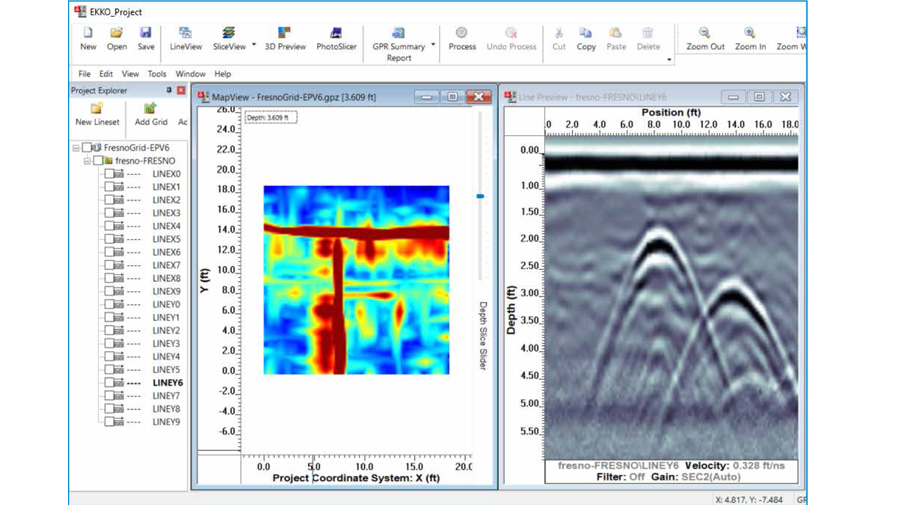898x505 pixels.
Task: Generate a GPR Summary Report
Action: tap(399, 44)
